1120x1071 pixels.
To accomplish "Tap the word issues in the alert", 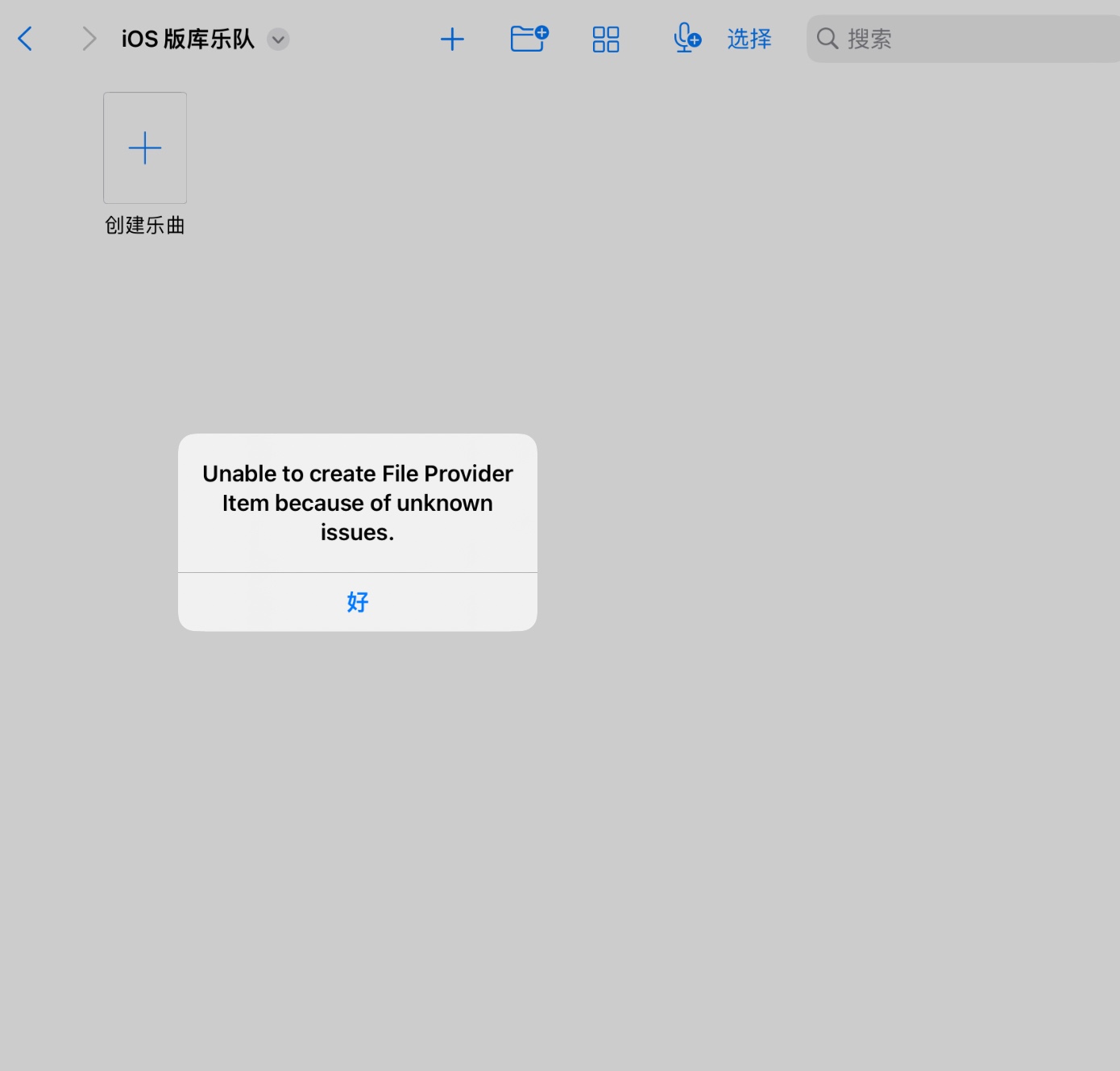I will (357, 533).
